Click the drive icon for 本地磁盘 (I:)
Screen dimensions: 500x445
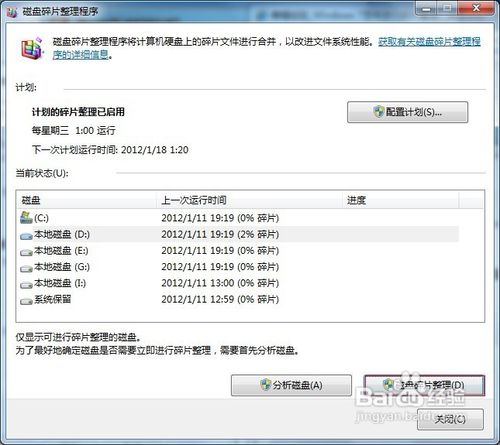click(x=26, y=284)
